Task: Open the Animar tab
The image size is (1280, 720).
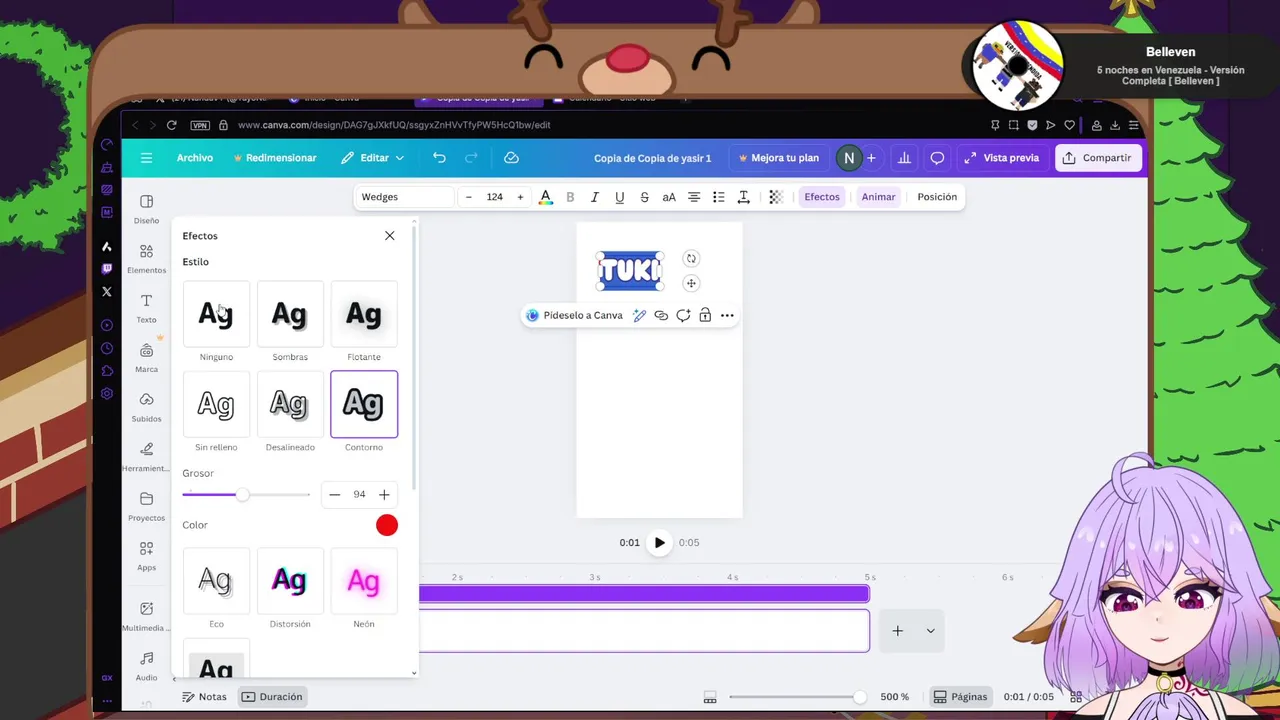Action: click(x=878, y=197)
